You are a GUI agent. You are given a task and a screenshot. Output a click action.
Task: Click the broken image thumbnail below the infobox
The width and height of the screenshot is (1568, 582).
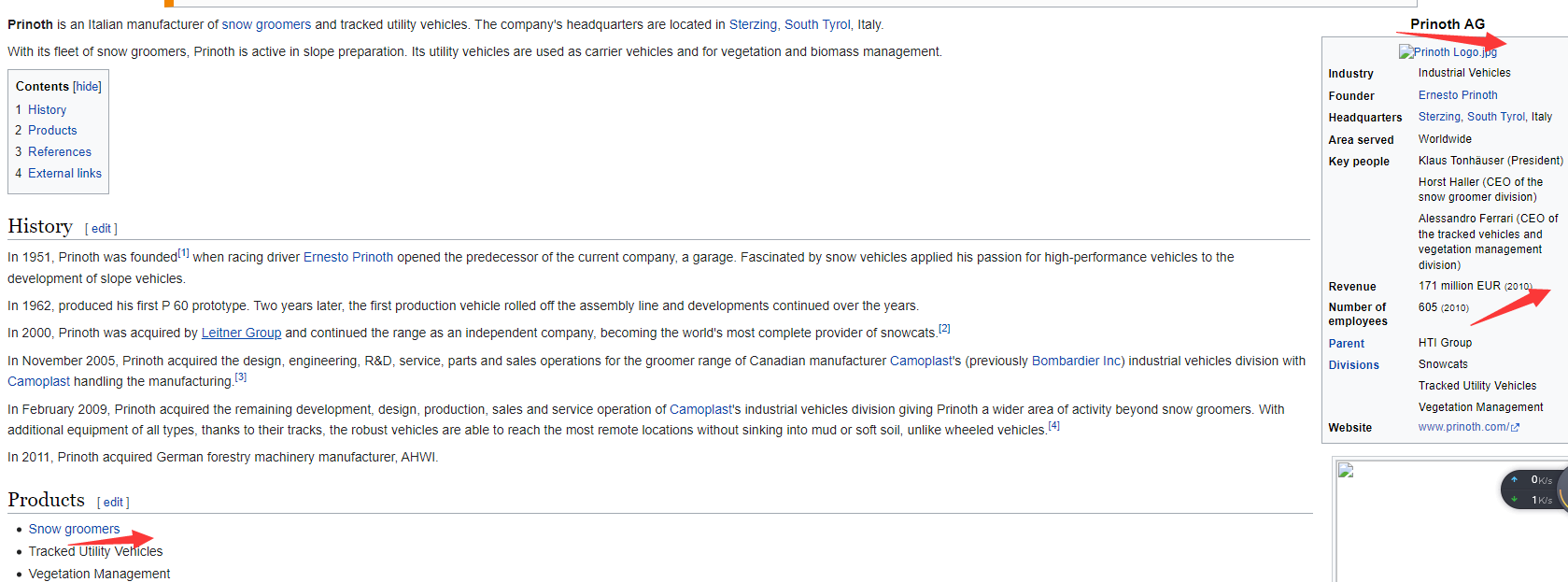(1346, 470)
